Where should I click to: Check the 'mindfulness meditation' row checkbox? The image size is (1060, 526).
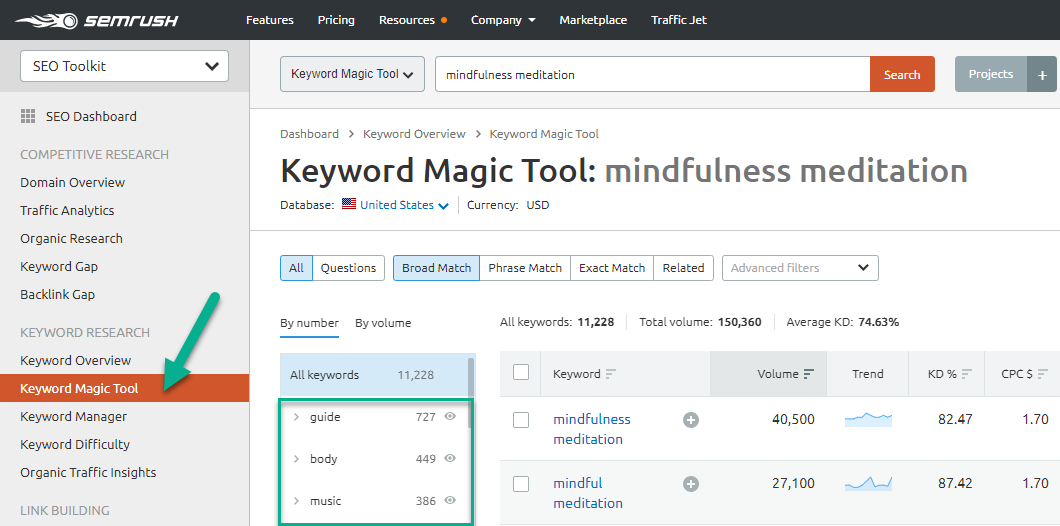tap(521, 420)
